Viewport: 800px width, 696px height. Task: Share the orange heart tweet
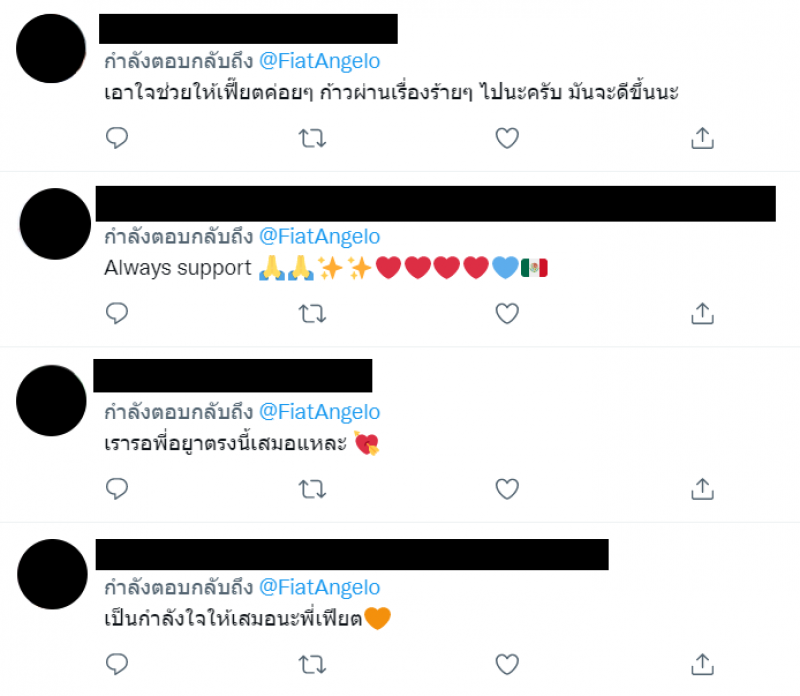703,664
